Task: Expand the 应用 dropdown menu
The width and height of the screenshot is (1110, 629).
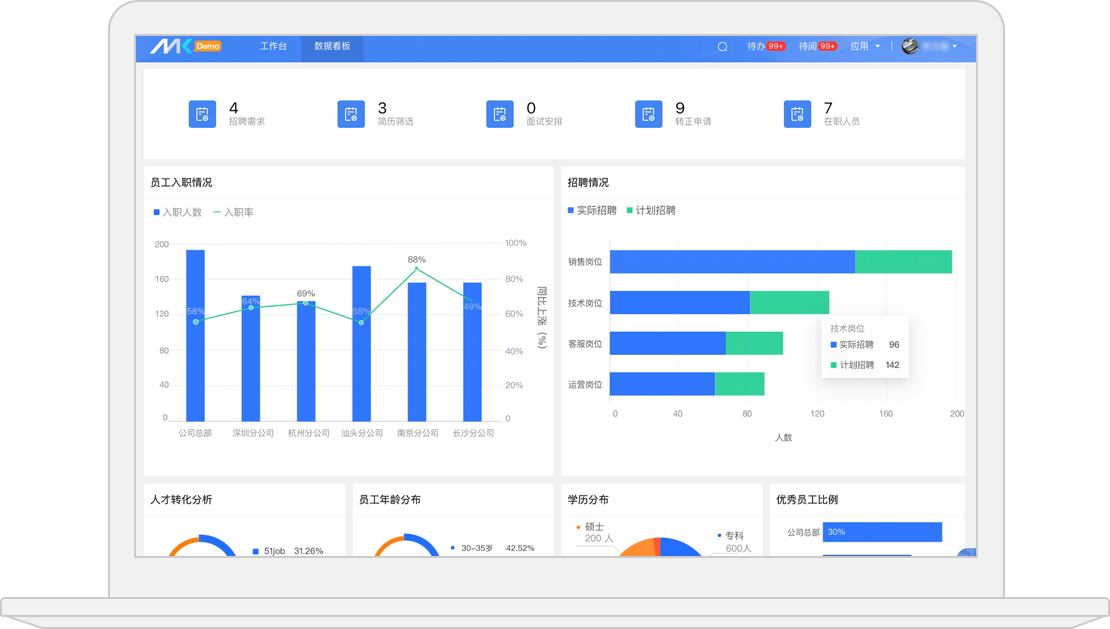Action: coord(865,47)
